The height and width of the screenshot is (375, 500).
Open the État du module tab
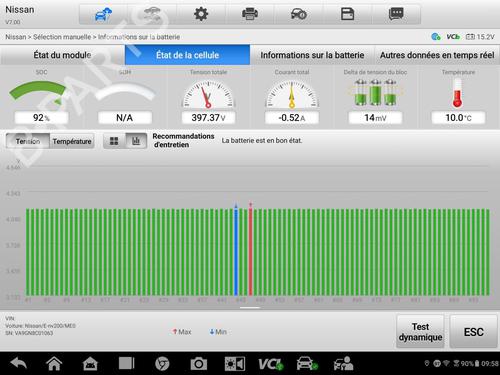point(62,55)
